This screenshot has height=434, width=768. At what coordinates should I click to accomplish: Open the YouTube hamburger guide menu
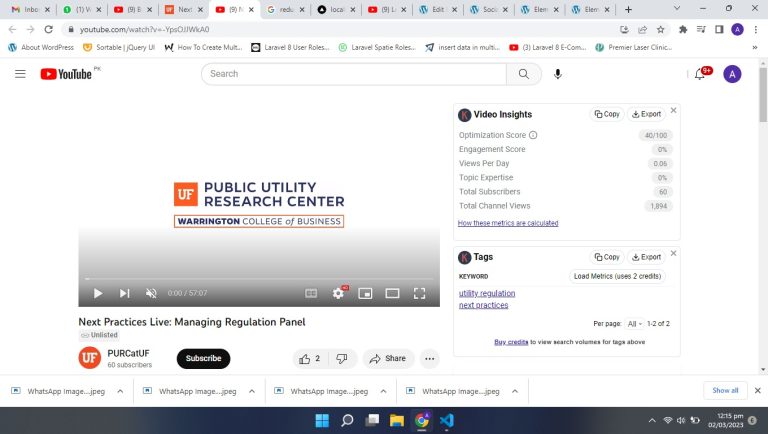point(20,74)
